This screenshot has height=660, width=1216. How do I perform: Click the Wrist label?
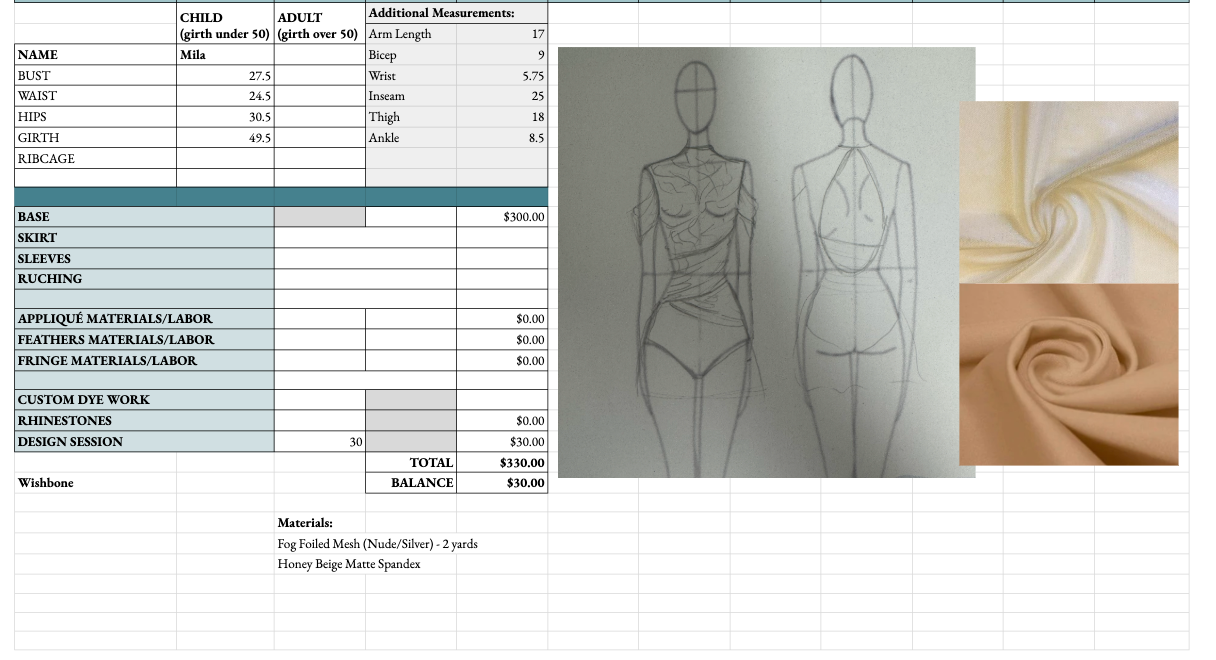tap(411, 76)
